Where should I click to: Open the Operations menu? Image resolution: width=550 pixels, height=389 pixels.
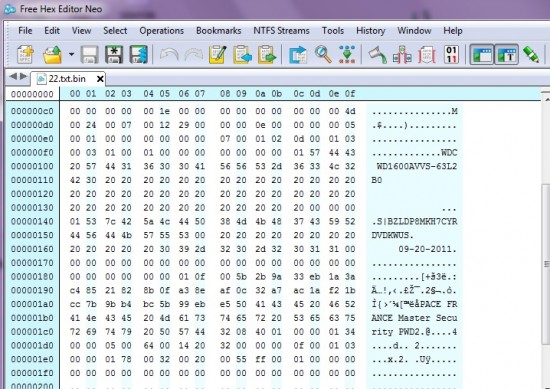pyautogui.click(x=161, y=31)
